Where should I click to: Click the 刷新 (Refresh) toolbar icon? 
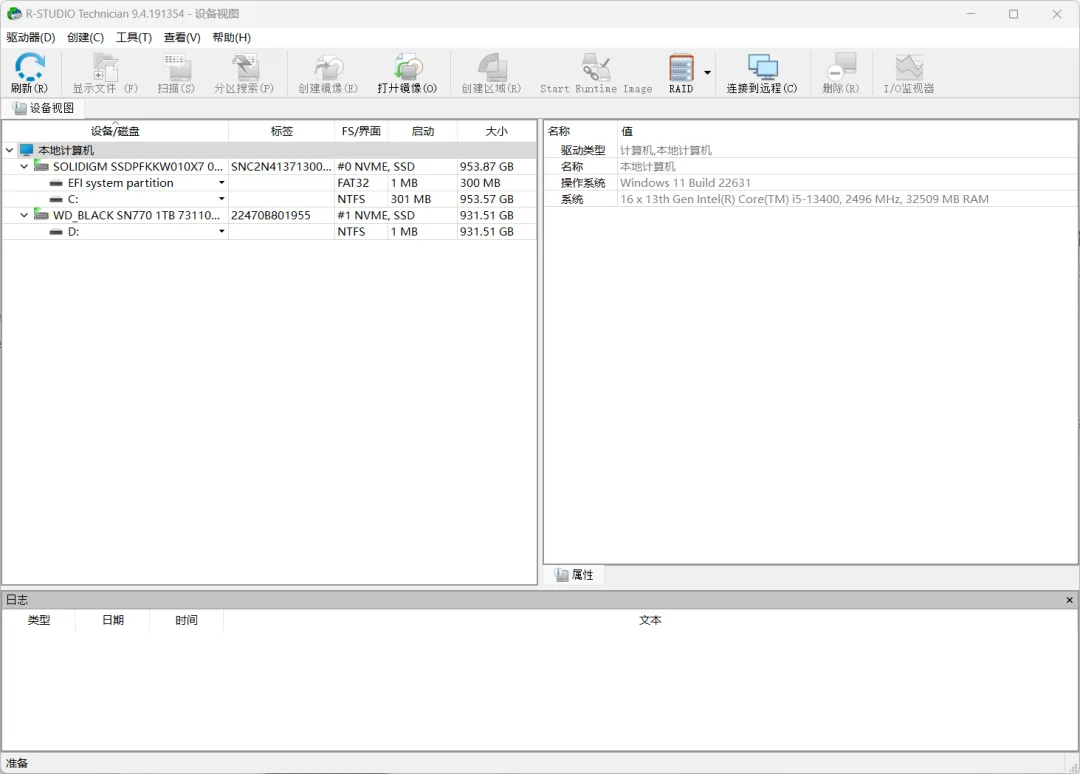pyautogui.click(x=29, y=72)
